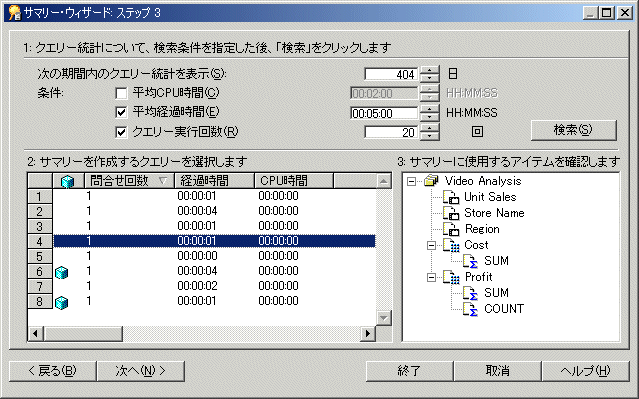The image size is (639, 399).
Task: Click the Region item icon
Action: pos(451,229)
